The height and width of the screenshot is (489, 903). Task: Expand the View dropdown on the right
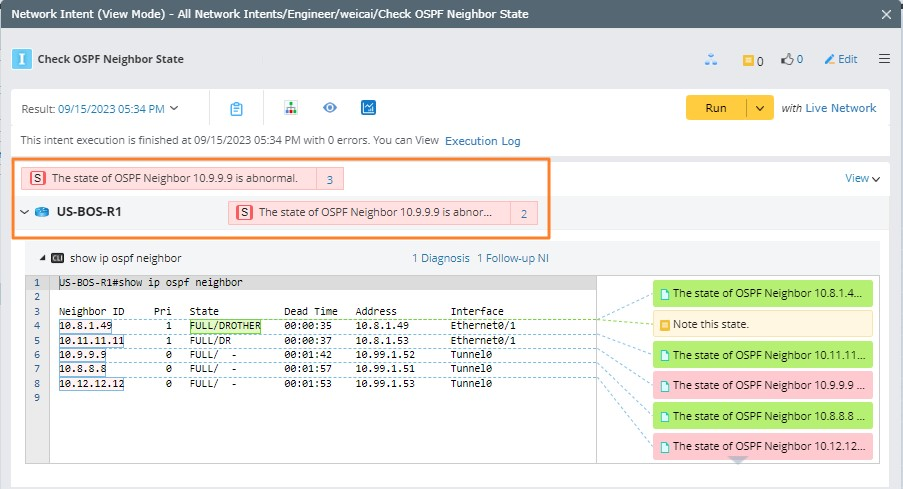coord(862,178)
